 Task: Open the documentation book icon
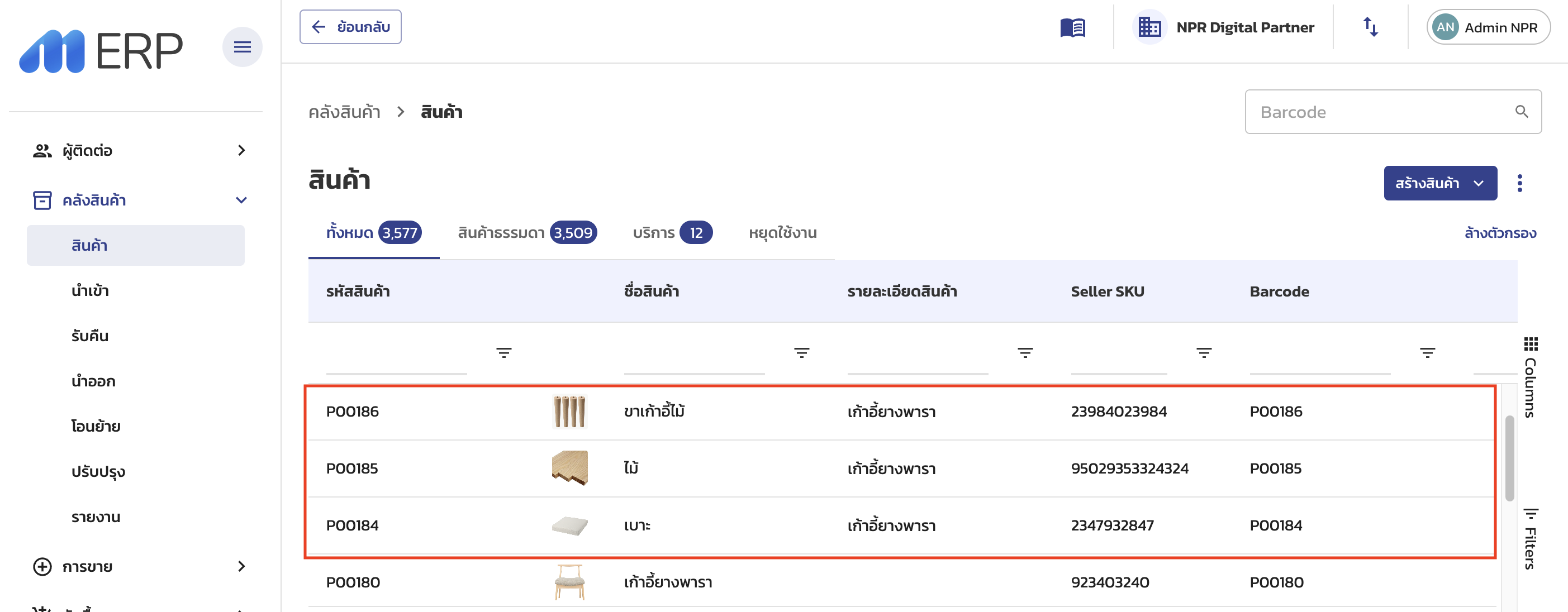[1073, 27]
